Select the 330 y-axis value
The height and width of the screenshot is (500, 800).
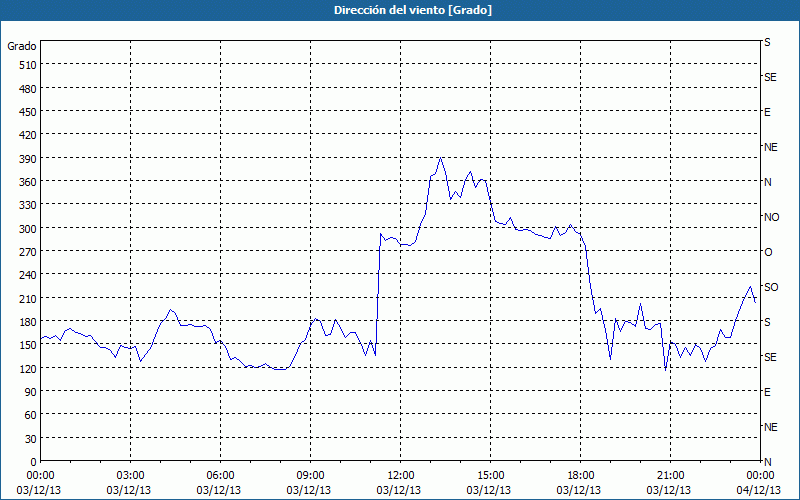tap(29, 205)
